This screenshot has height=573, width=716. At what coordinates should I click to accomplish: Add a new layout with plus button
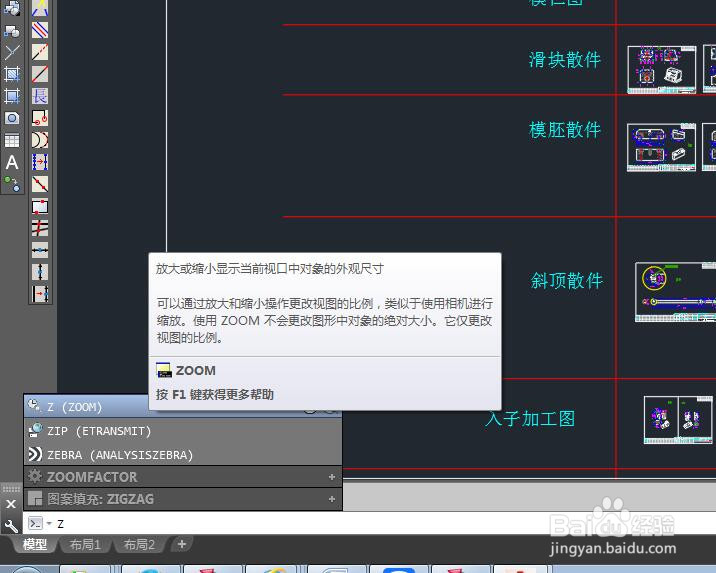click(x=182, y=544)
